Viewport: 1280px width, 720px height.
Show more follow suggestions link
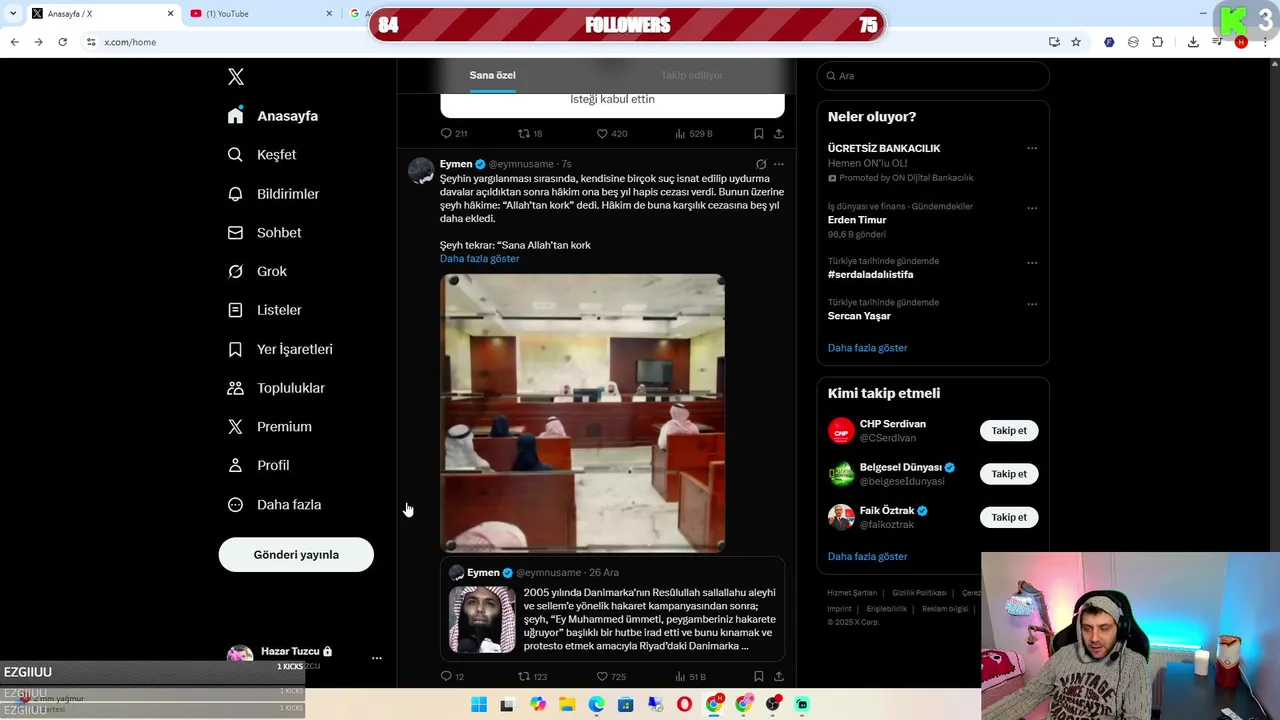(x=867, y=557)
